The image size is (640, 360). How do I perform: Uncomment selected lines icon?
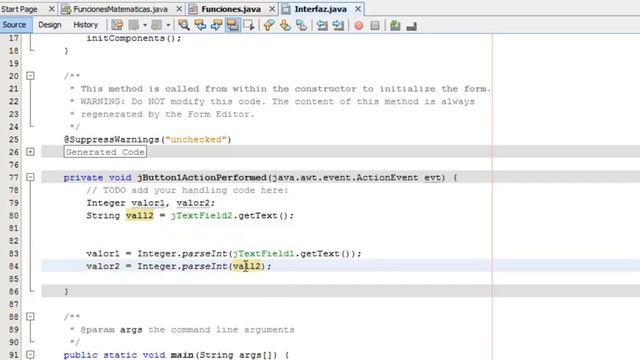(x=411, y=25)
